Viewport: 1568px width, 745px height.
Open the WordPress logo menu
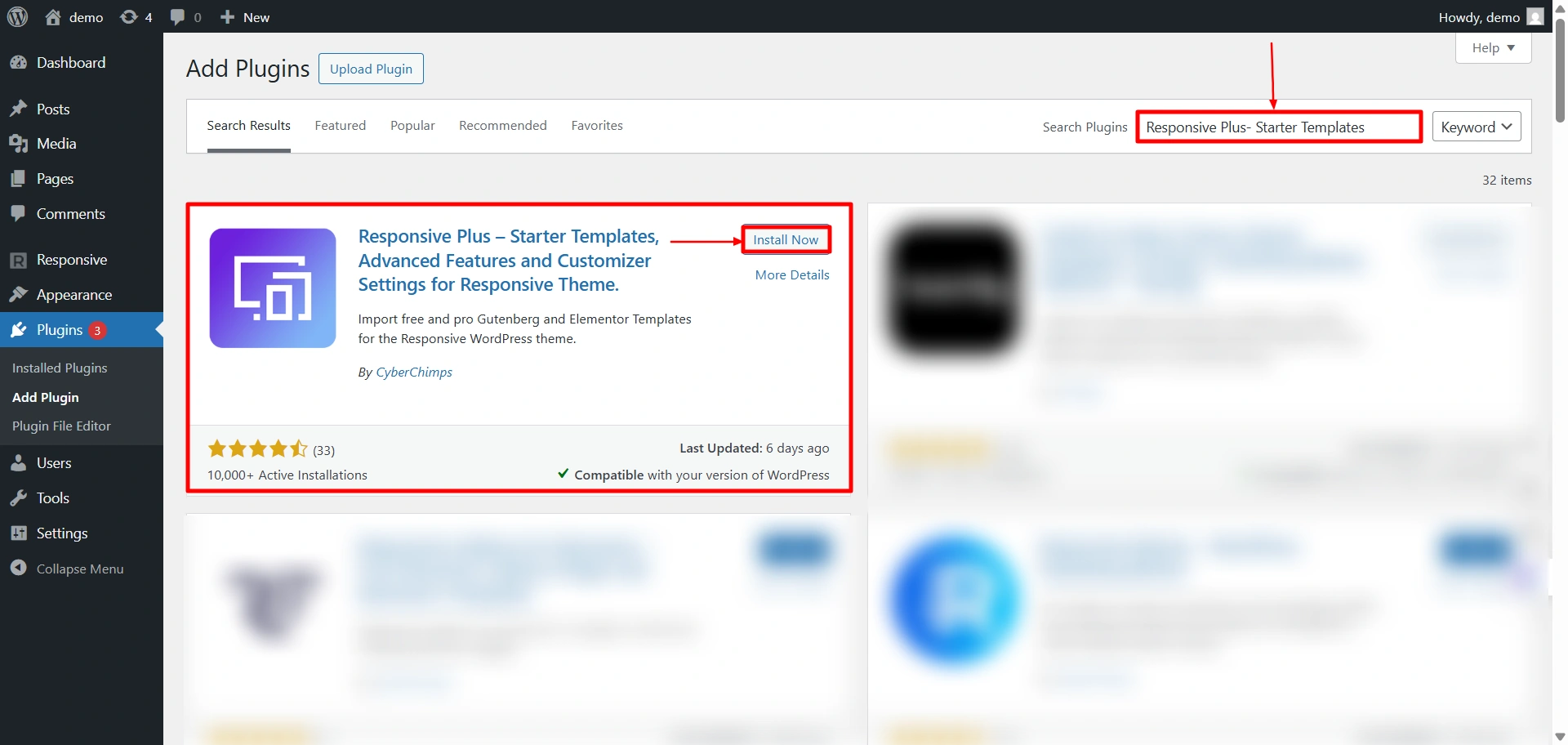coord(18,17)
